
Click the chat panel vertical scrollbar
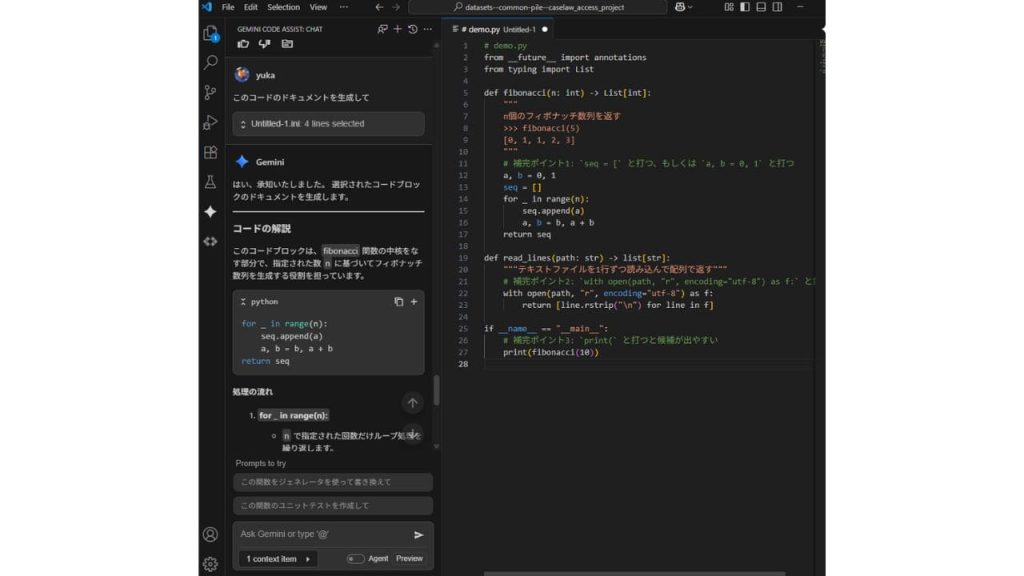point(436,391)
